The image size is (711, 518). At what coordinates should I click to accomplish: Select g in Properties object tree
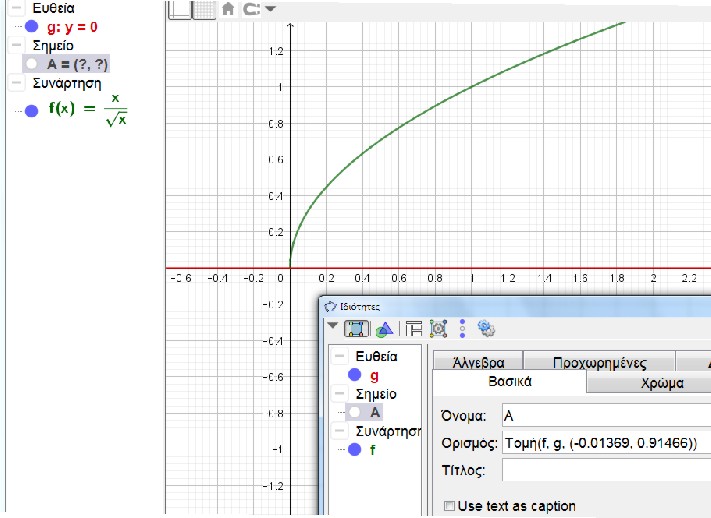(374, 376)
